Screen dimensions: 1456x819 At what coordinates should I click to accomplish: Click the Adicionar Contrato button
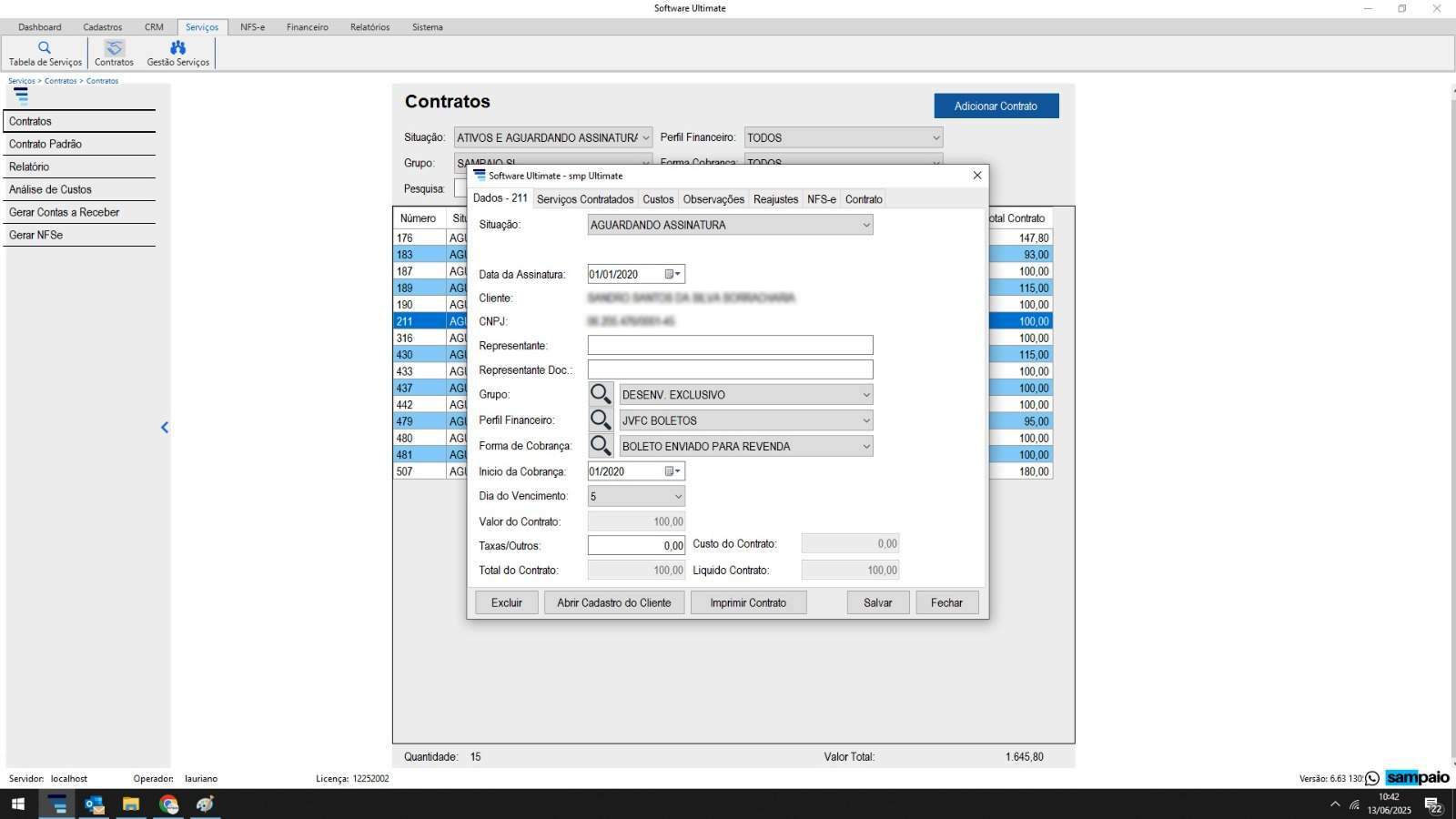pyautogui.click(x=996, y=106)
